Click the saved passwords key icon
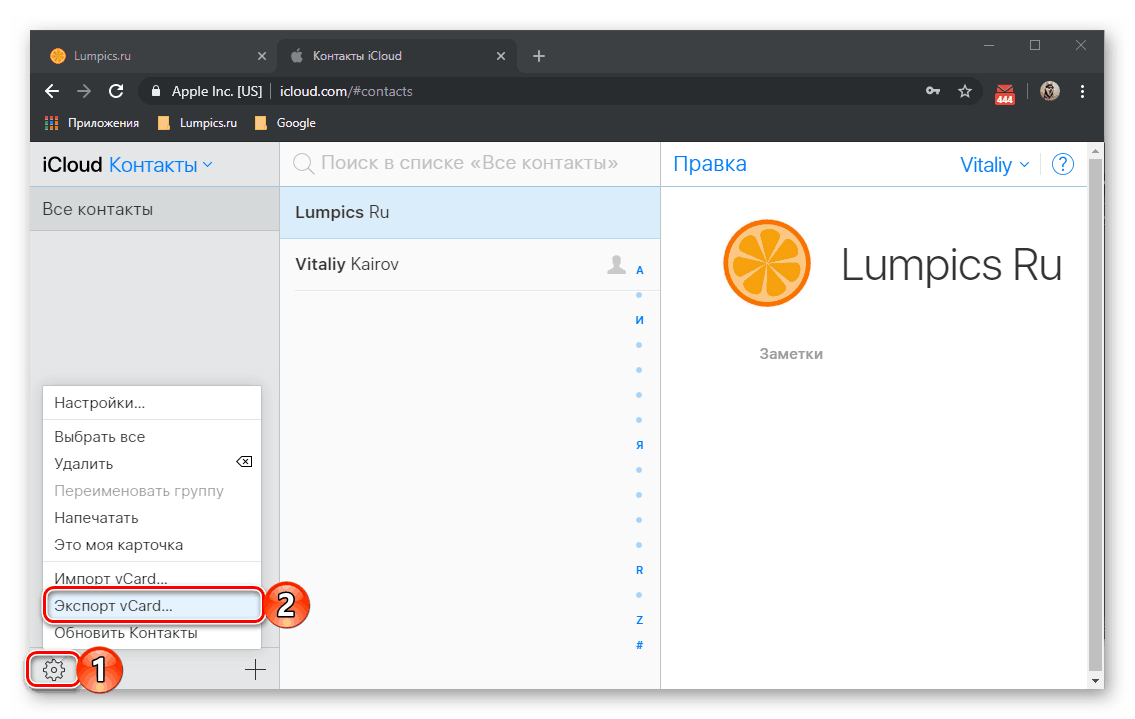The height and width of the screenshot is (719, 1135). [932, 91]
